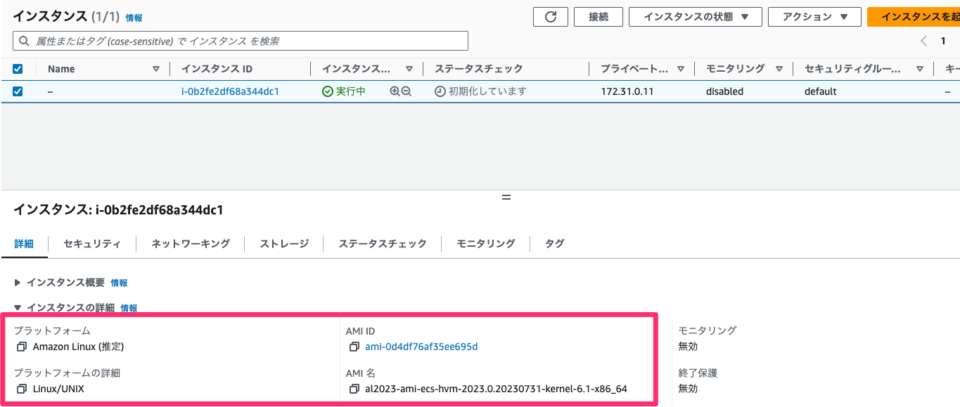Screen dimensions: 960x407
Task: Open AMI link ami-0d4df76af35ee695d
Action: [x=421, y=347]
